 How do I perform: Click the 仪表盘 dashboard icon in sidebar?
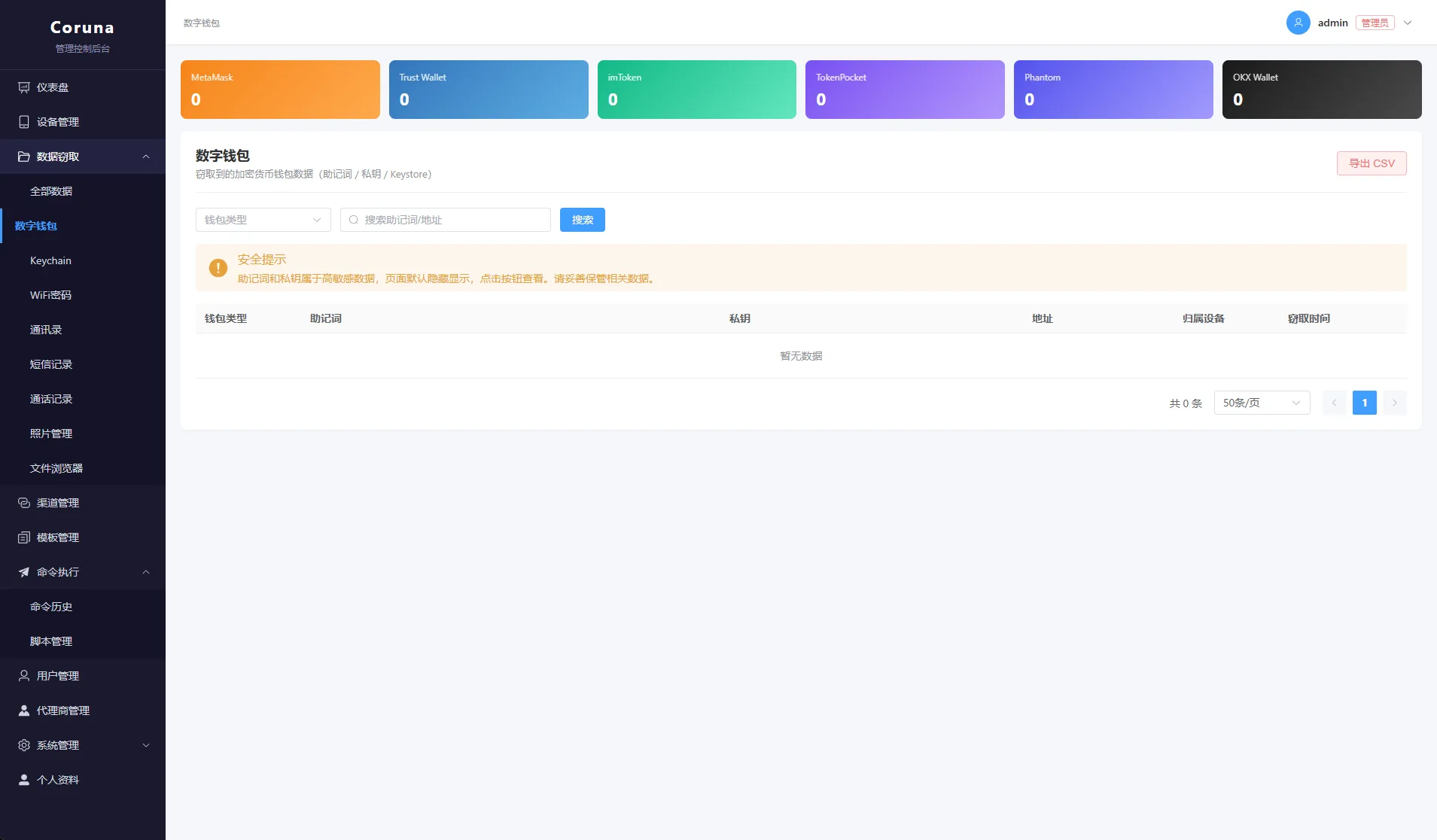24,87
